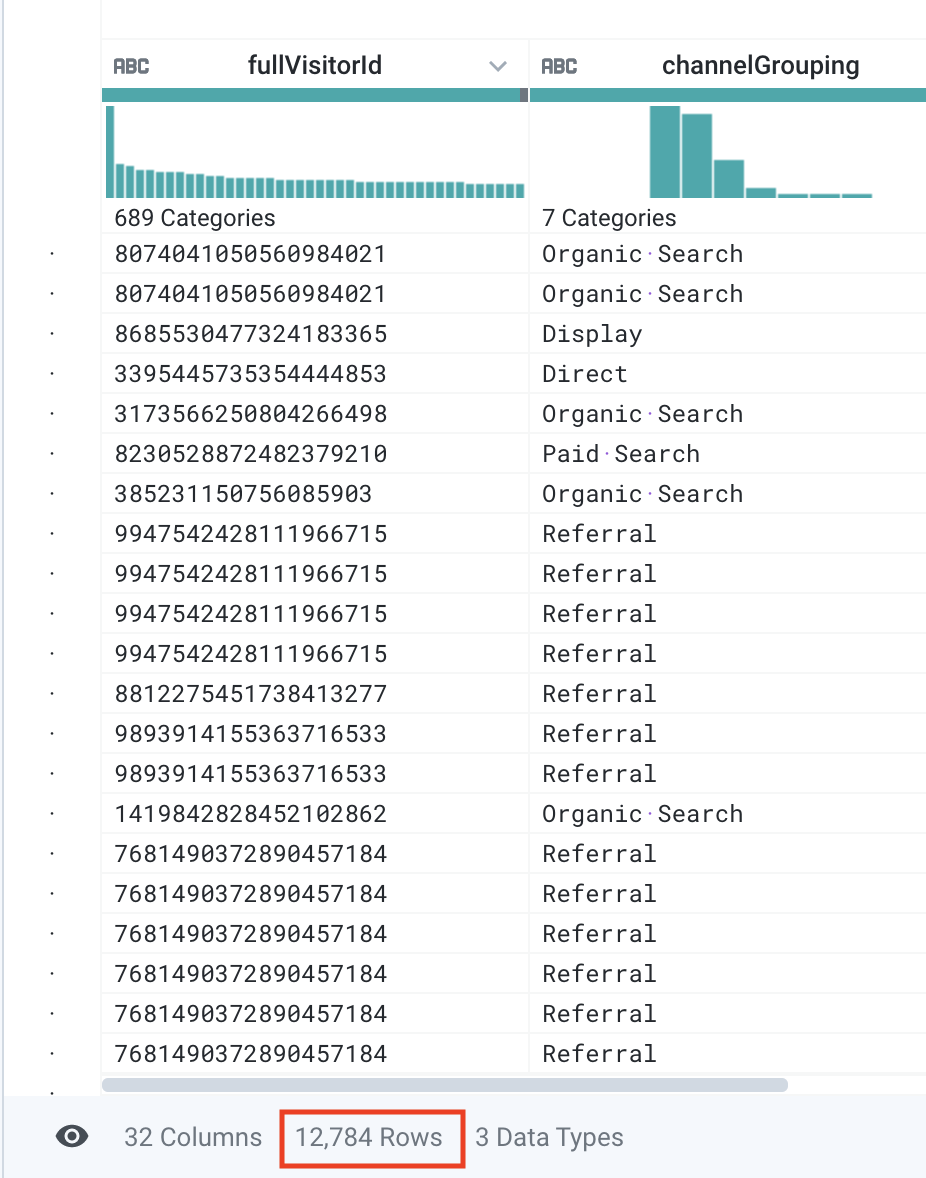Click the 12,784 Rows status label
Image resolution: width=926 pixels, height=1178 pixels.
369,1137
